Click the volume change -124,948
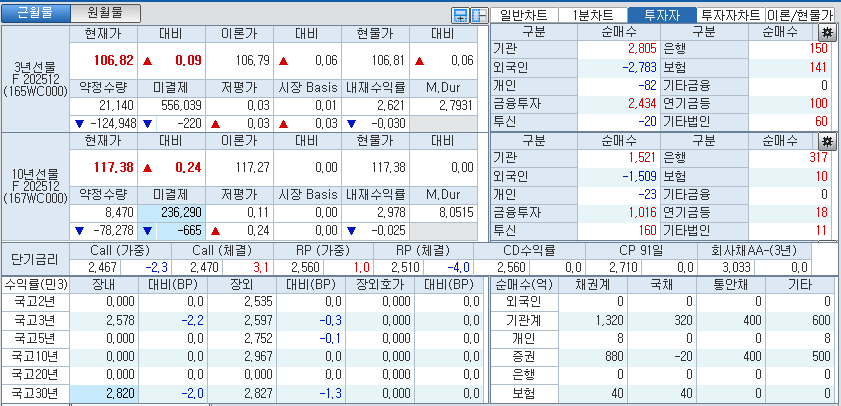This screenshot has height=406, width=841. 112,124
